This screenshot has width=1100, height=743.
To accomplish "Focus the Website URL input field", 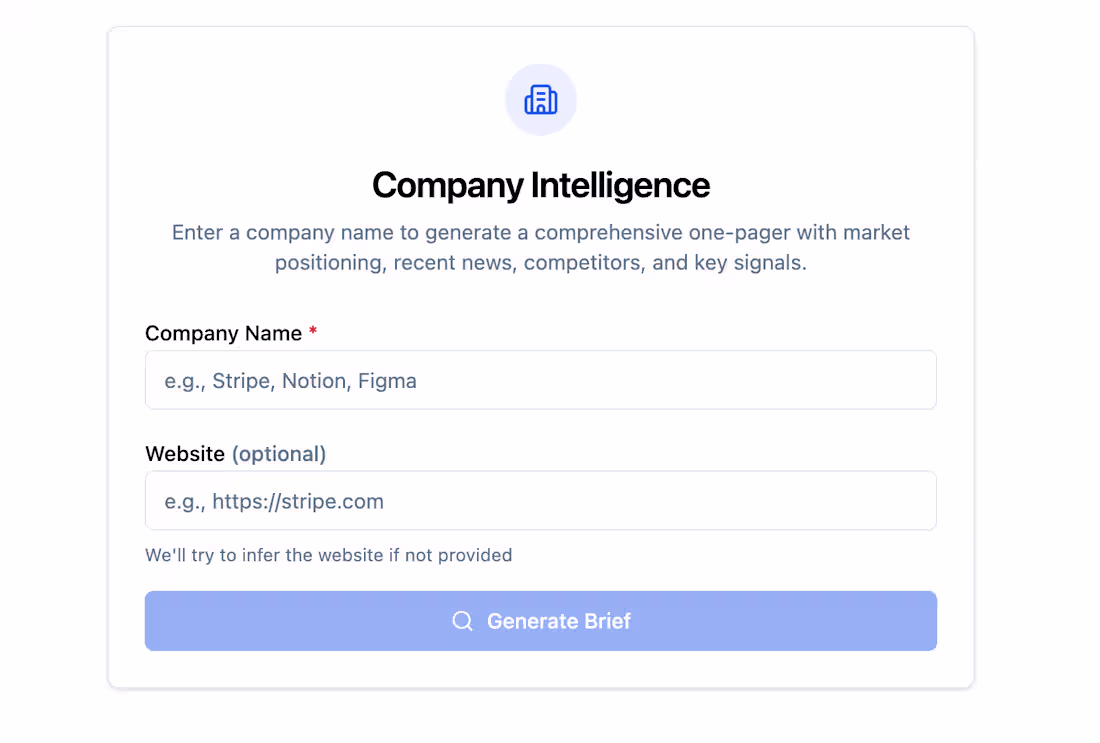I will (541, 500).
